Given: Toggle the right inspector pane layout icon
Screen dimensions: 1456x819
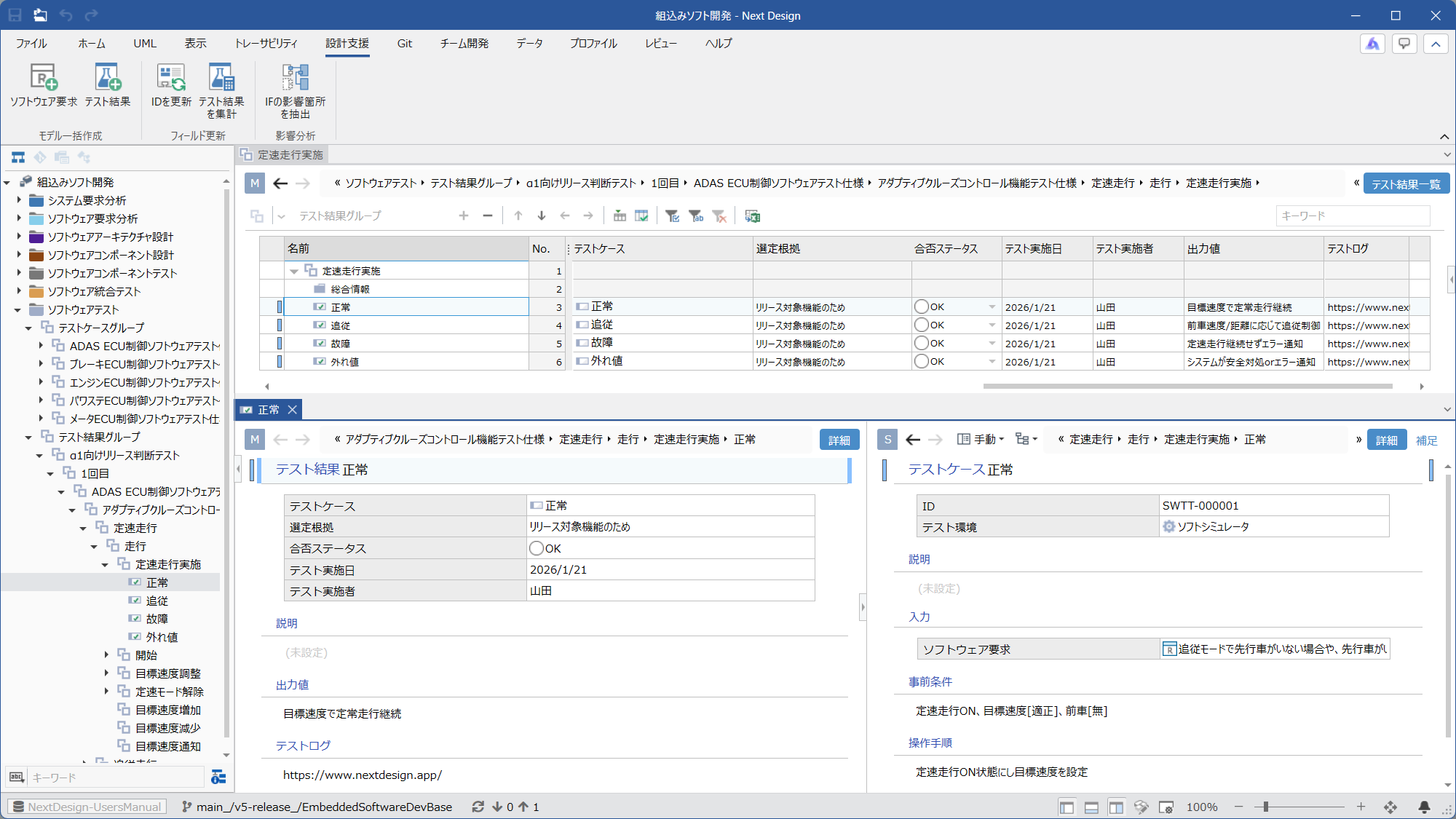Looking at the screenshot, I should click(1116, 807).
